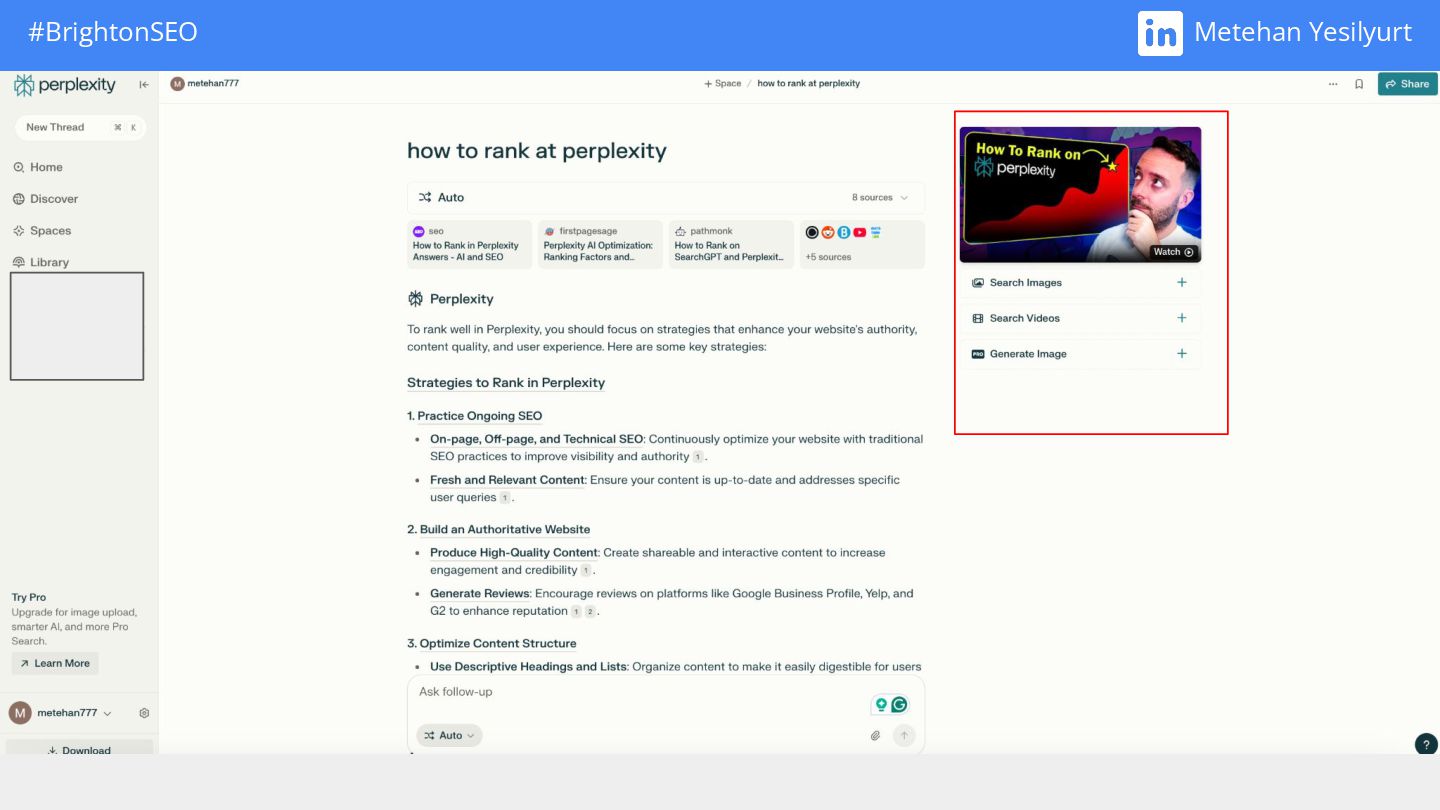Click Learn More under Try Pro
The image size is (1440, 810).
(x=55, y=663)
